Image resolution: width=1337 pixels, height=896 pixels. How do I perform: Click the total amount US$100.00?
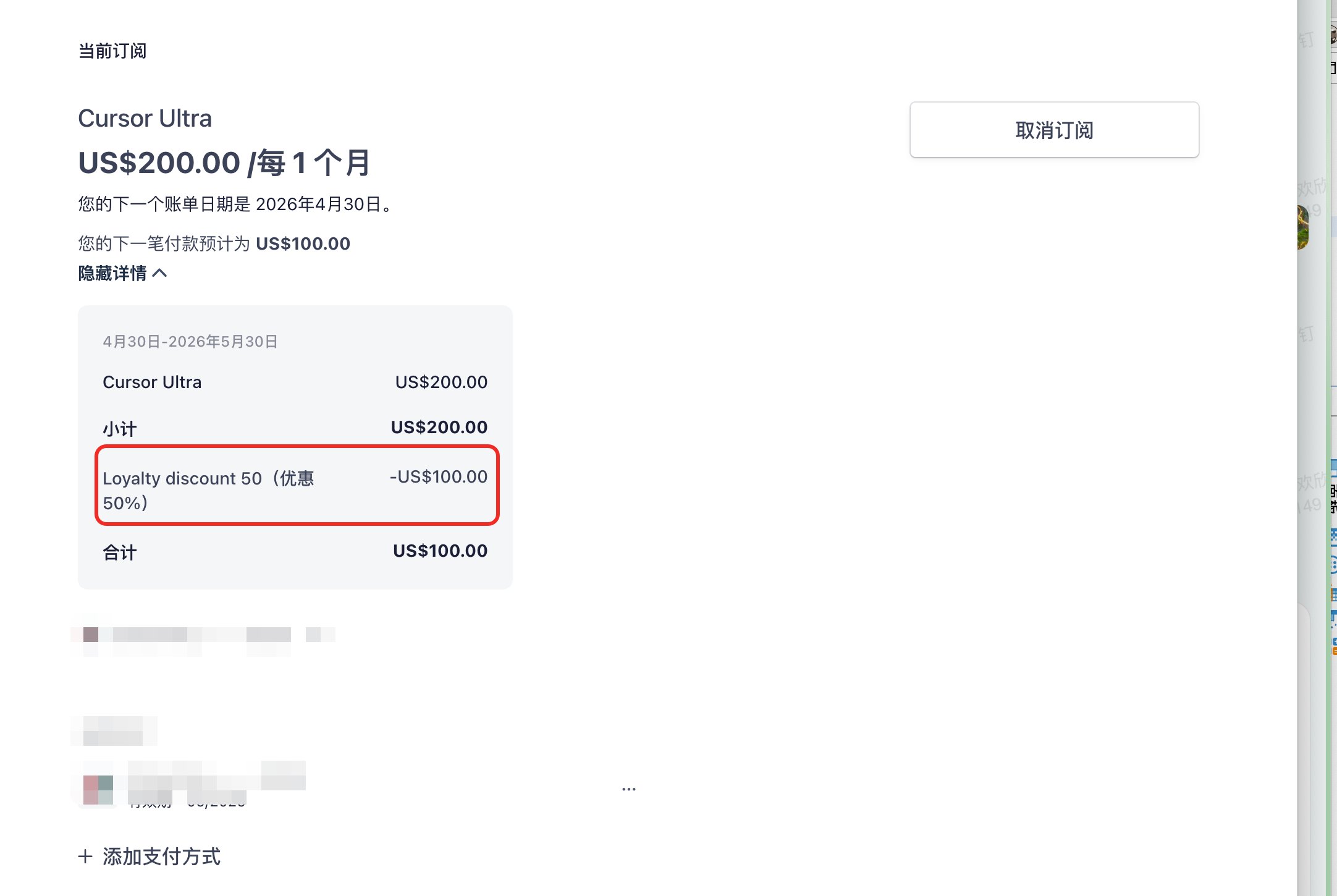click(440, 551)
